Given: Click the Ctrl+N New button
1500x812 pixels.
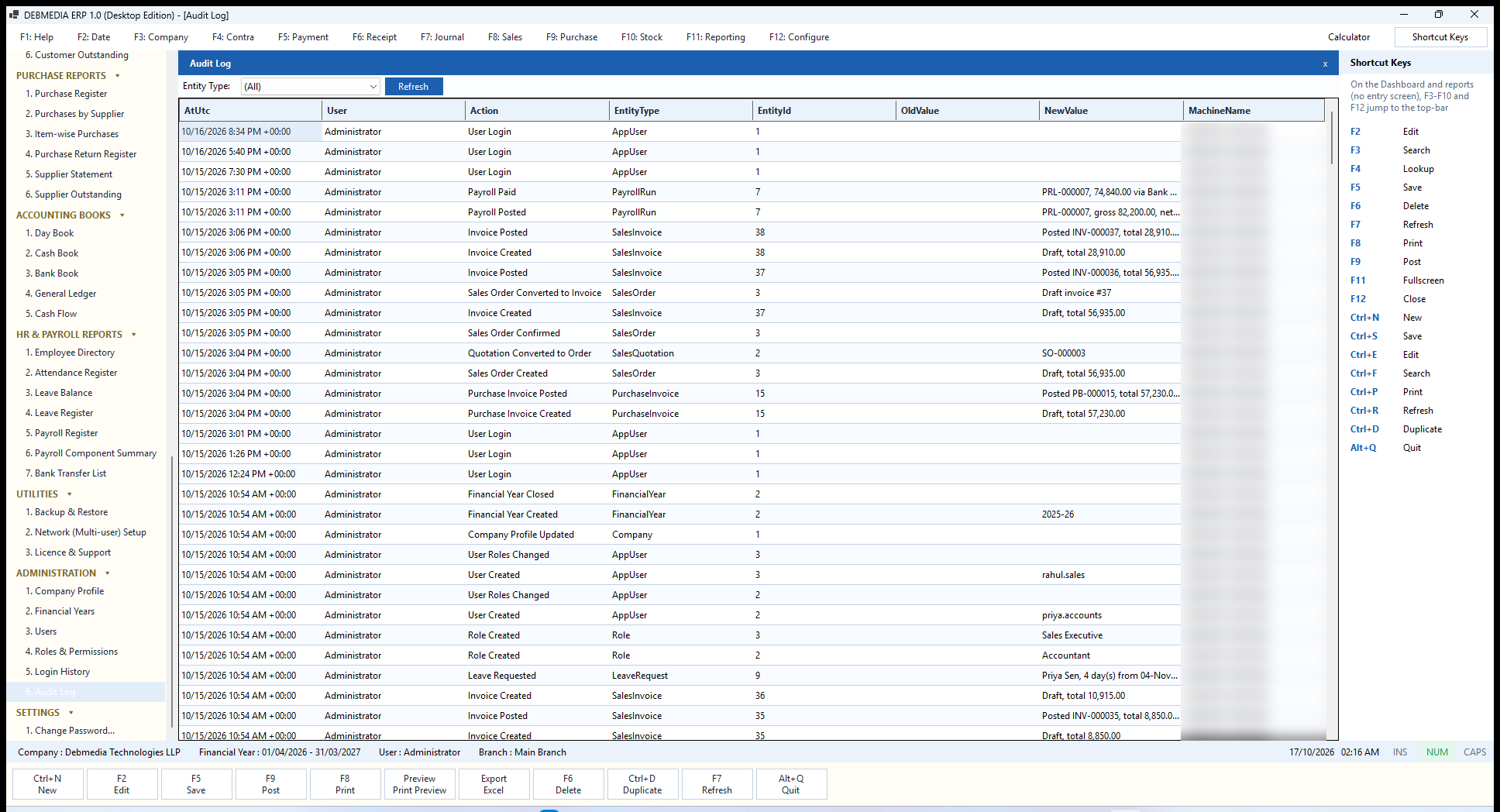Looking at the screenshot, I should [47, 784].
